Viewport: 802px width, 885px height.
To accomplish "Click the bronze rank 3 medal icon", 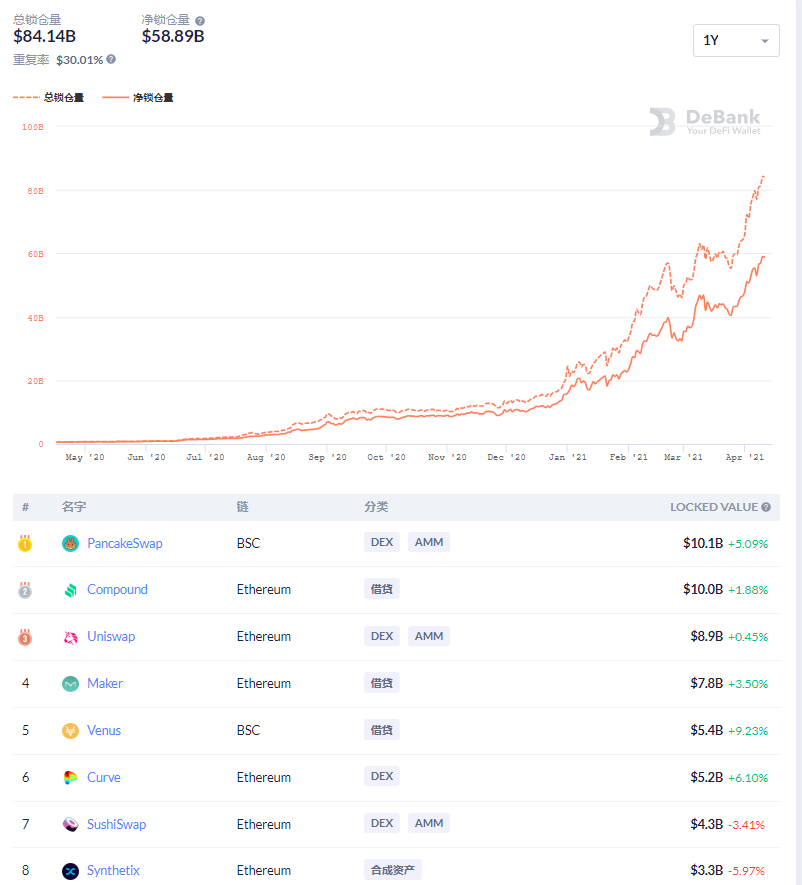I will point(25,637).
